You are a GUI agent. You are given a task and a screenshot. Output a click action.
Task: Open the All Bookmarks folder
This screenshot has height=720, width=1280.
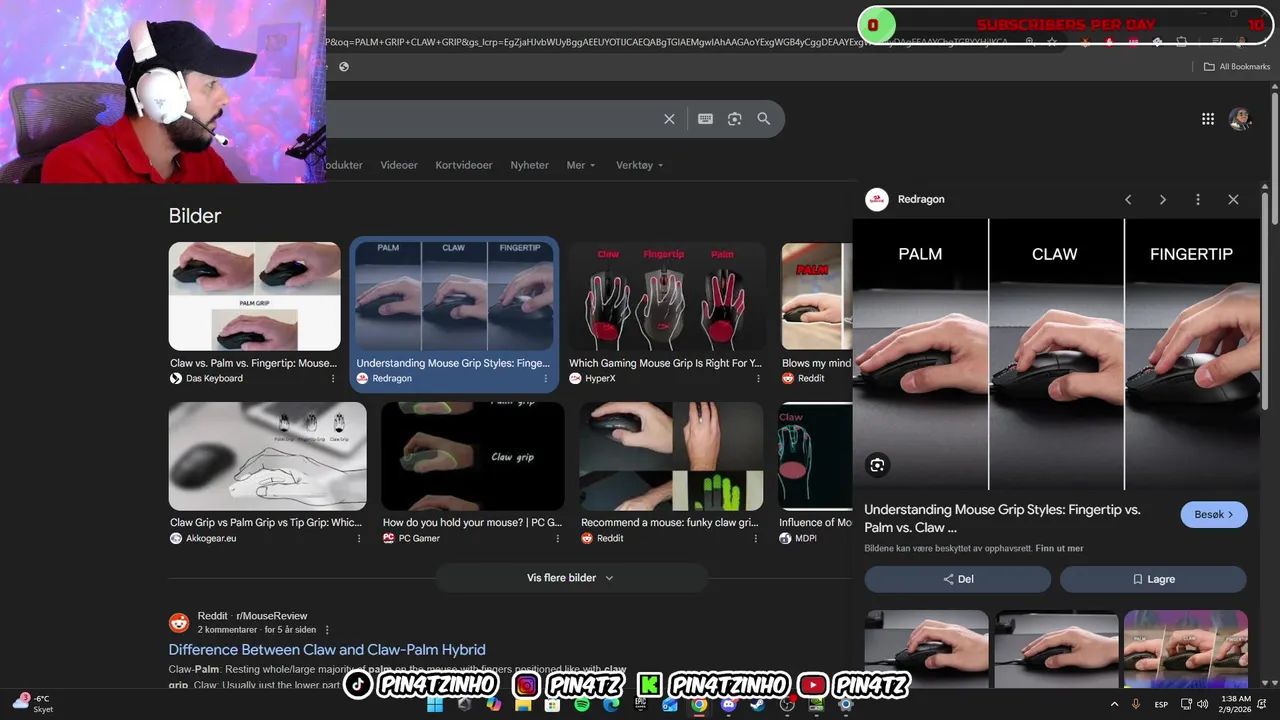pyautogui.click(x=1236, y=67)
